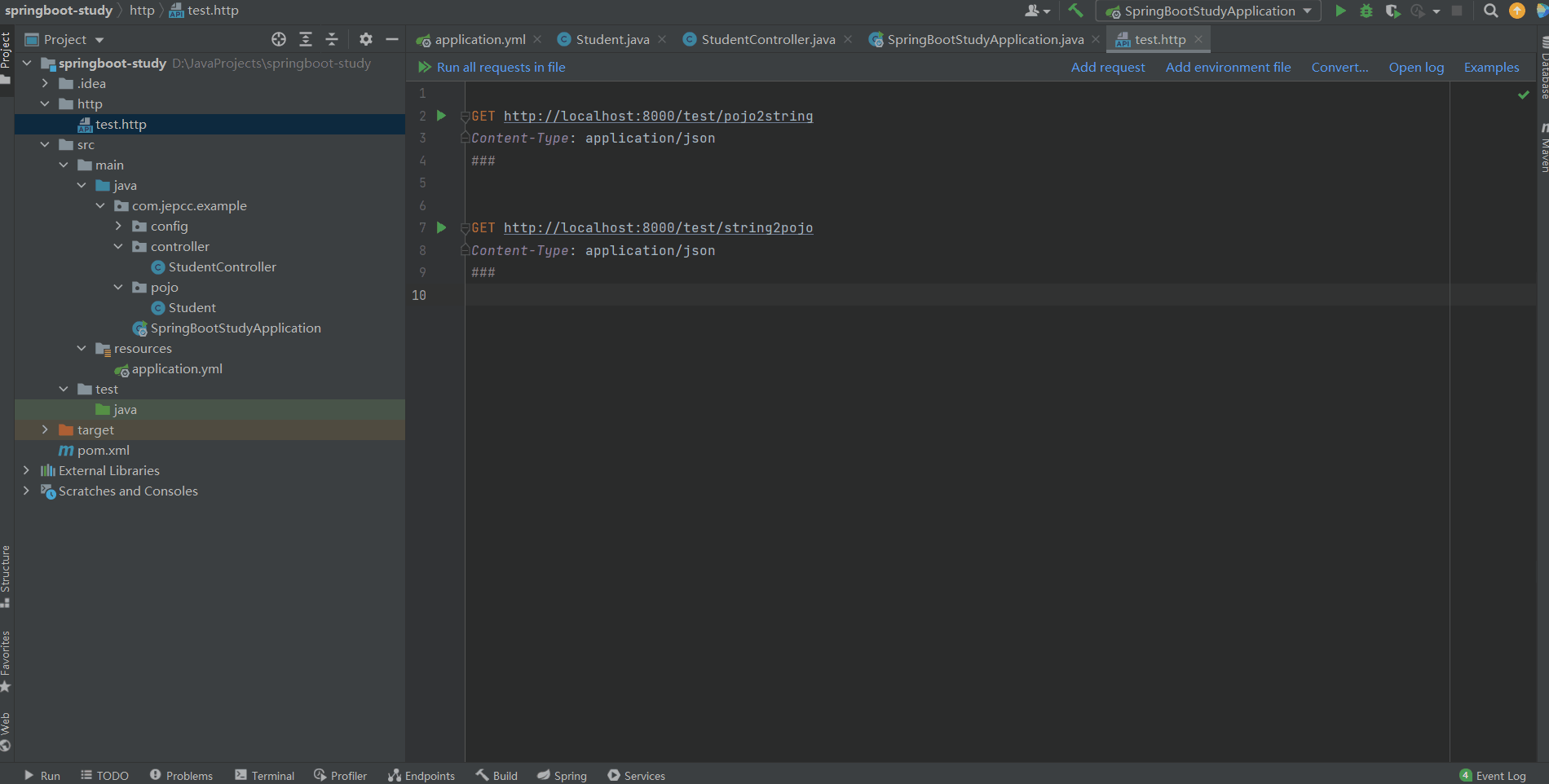
Task: Run the string2pojo GET request
Action: [x=441, y=227]
